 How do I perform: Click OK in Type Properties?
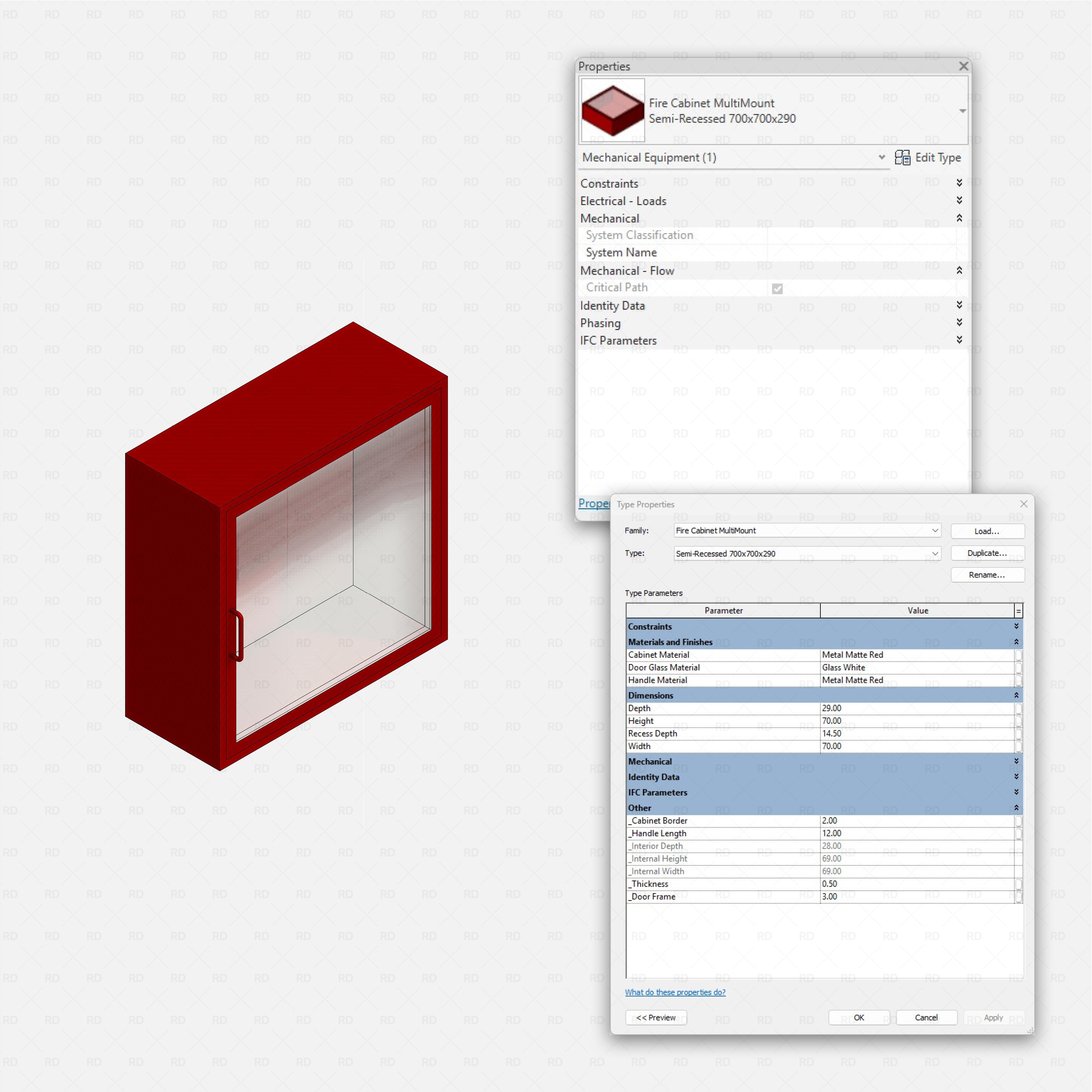[x=859, y=1017]
